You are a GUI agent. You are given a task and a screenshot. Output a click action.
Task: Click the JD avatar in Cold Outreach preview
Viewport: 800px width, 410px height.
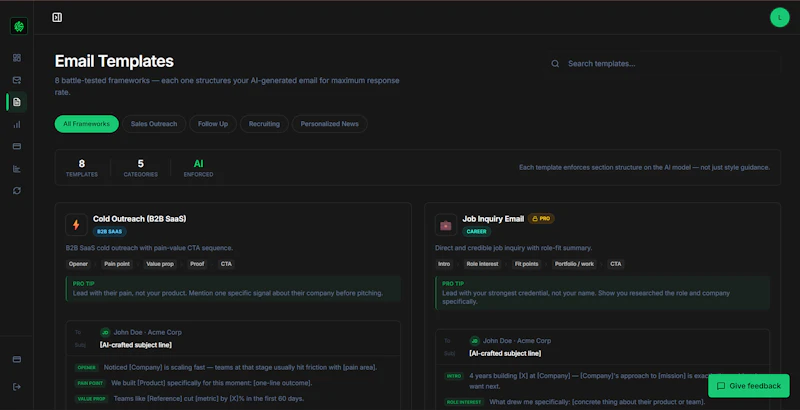[105, 332]
